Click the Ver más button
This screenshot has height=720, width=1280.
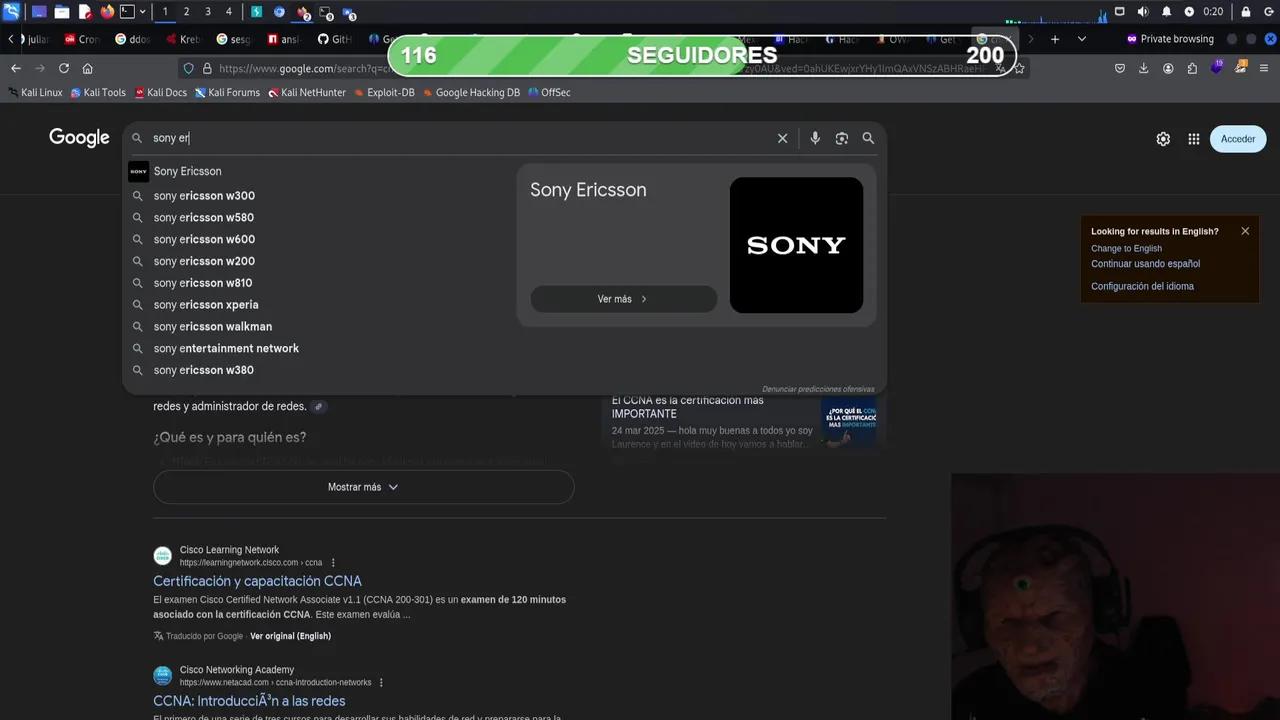(x=623, y=299)
